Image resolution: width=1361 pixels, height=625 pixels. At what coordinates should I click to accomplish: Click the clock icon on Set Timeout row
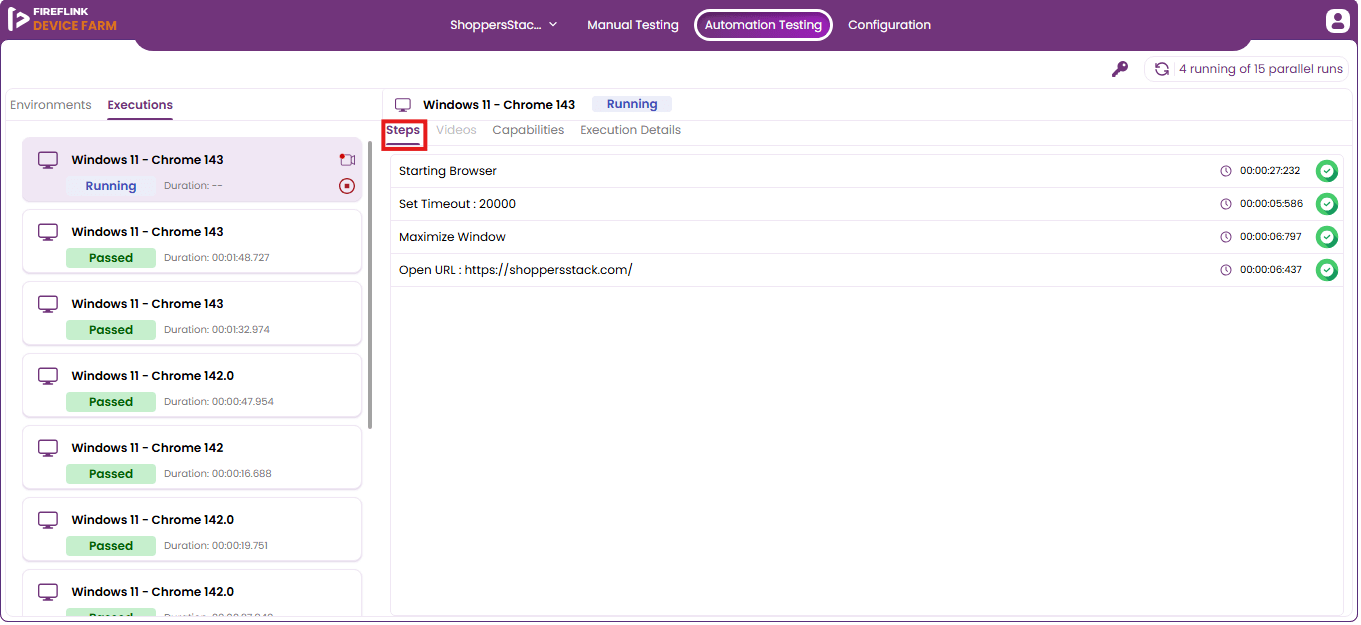click(1226, 204)
